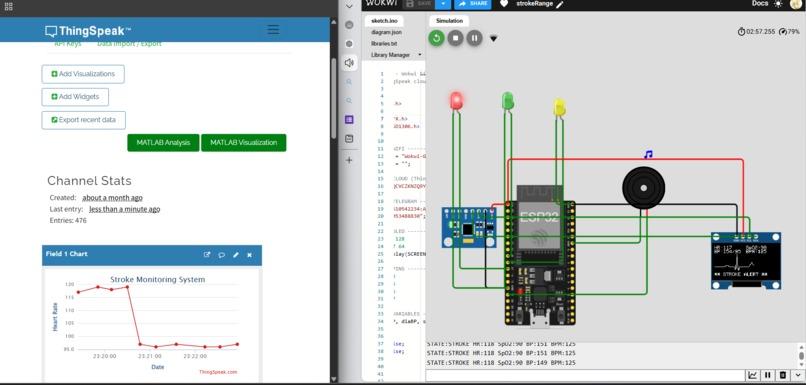Image resolution: width=806 pixels, height=385 pixels.
Task: Like the project with heart icon
Action: pos(504,4)
